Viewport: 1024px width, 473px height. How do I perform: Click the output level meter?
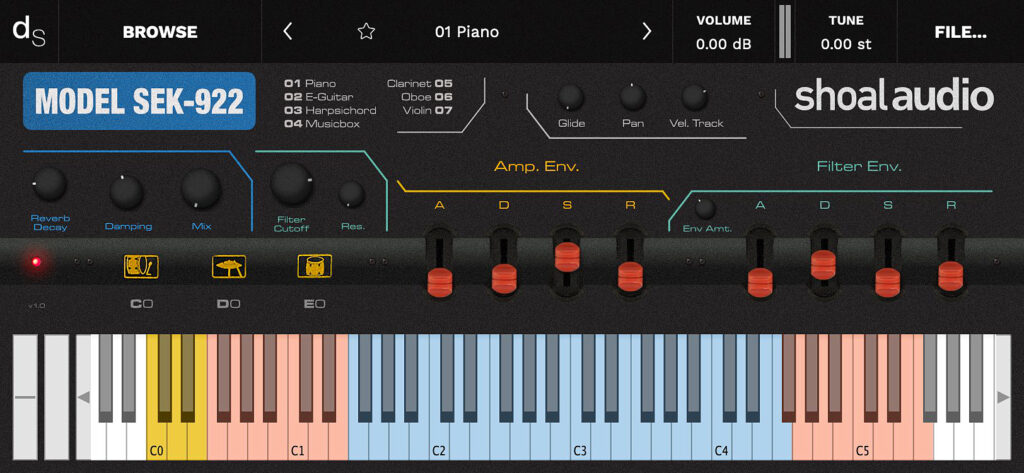[x=785, y=32]
